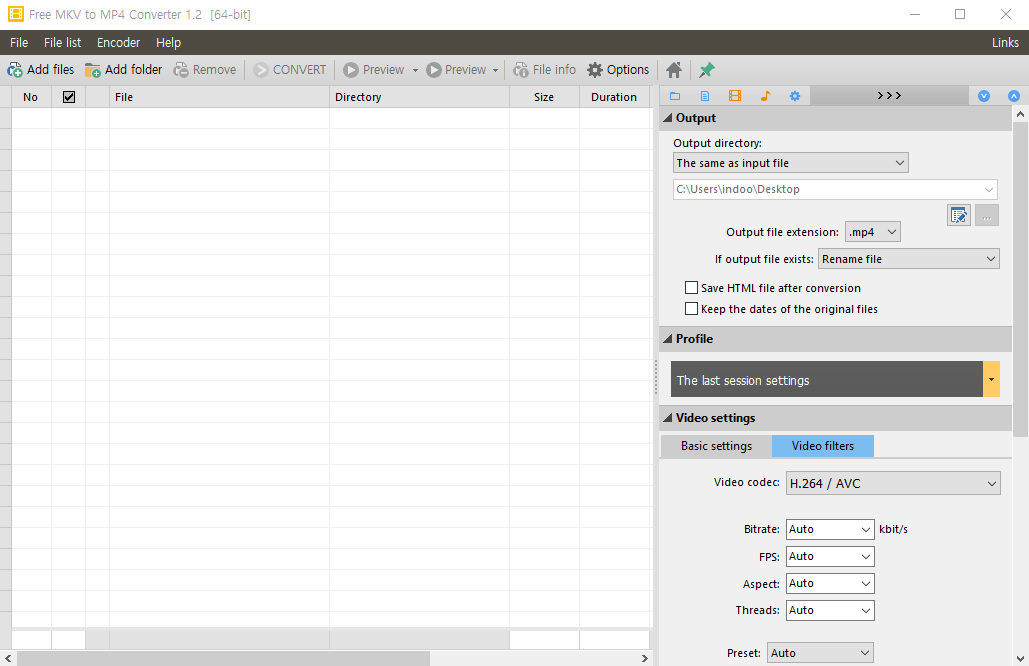Open the File list menu

62,43
